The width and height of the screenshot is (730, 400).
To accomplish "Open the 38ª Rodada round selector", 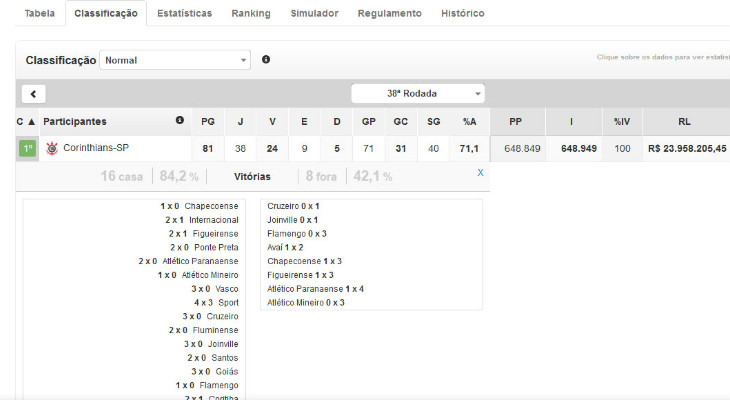I will (418, 94).
